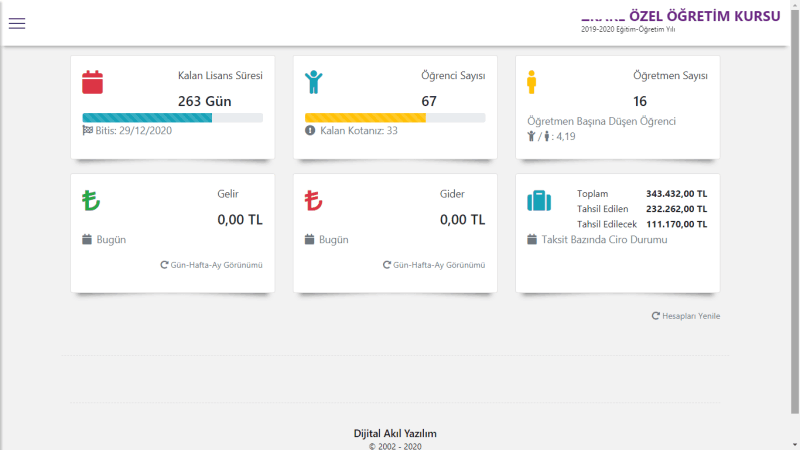The width and height of the screenshot is (800, 450).
Task: Click the yellow teacher figure icon
Action: (x=532, y=82)
